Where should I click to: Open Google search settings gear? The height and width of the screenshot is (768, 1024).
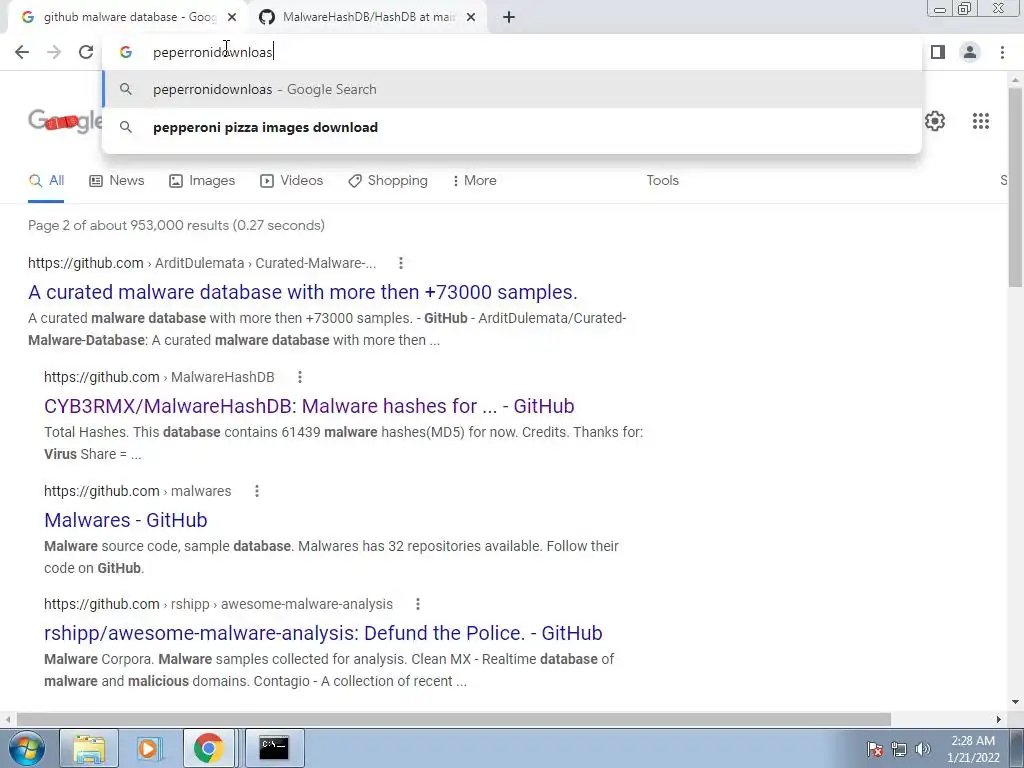(935, 121)
